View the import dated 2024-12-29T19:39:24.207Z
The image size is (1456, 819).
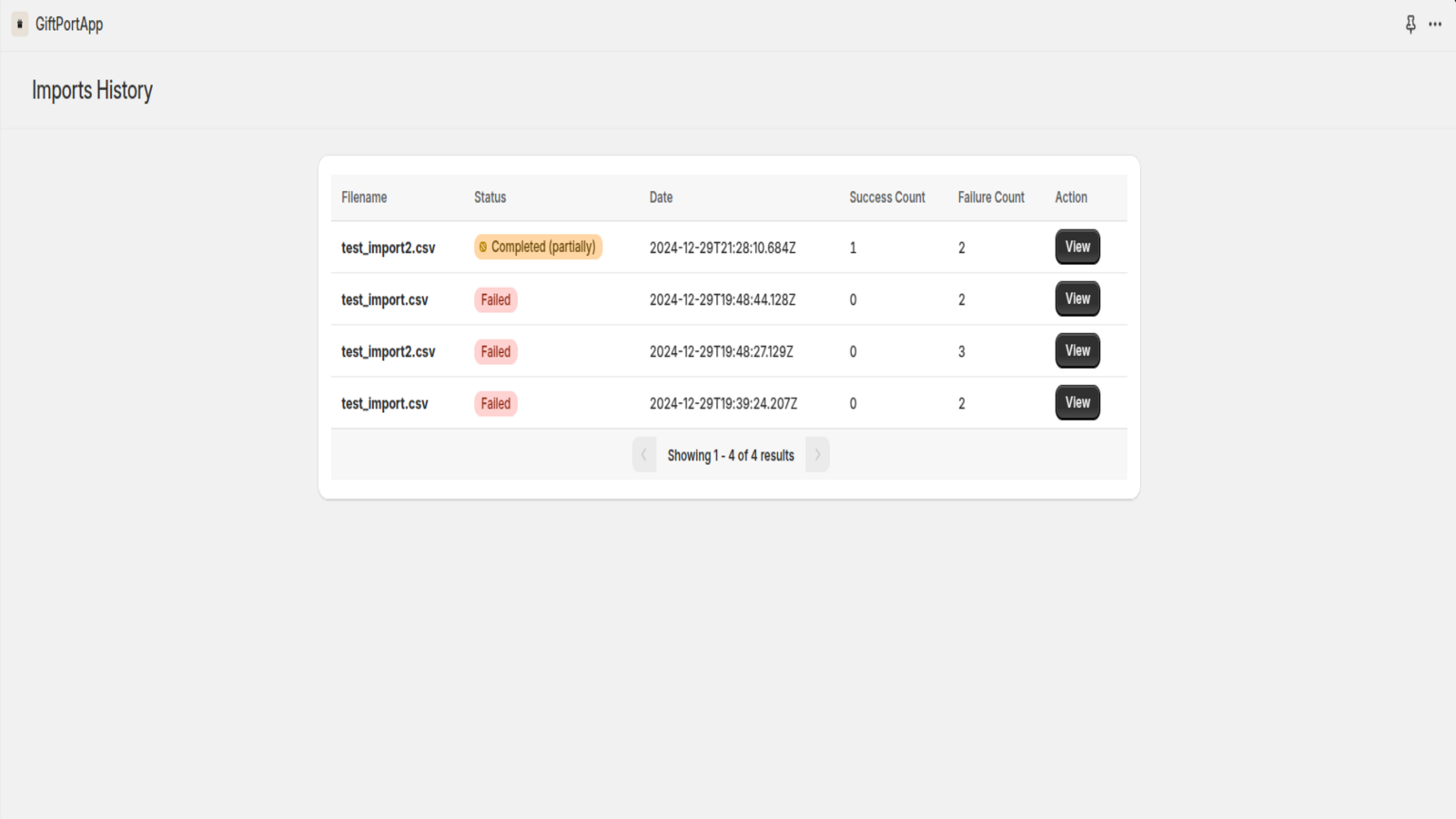coord(1077,403)
